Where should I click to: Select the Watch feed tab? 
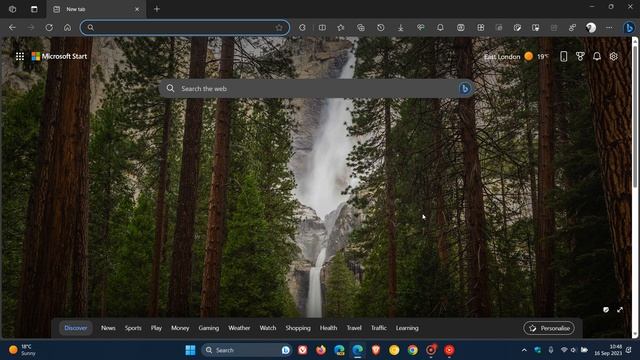point(268,328)
